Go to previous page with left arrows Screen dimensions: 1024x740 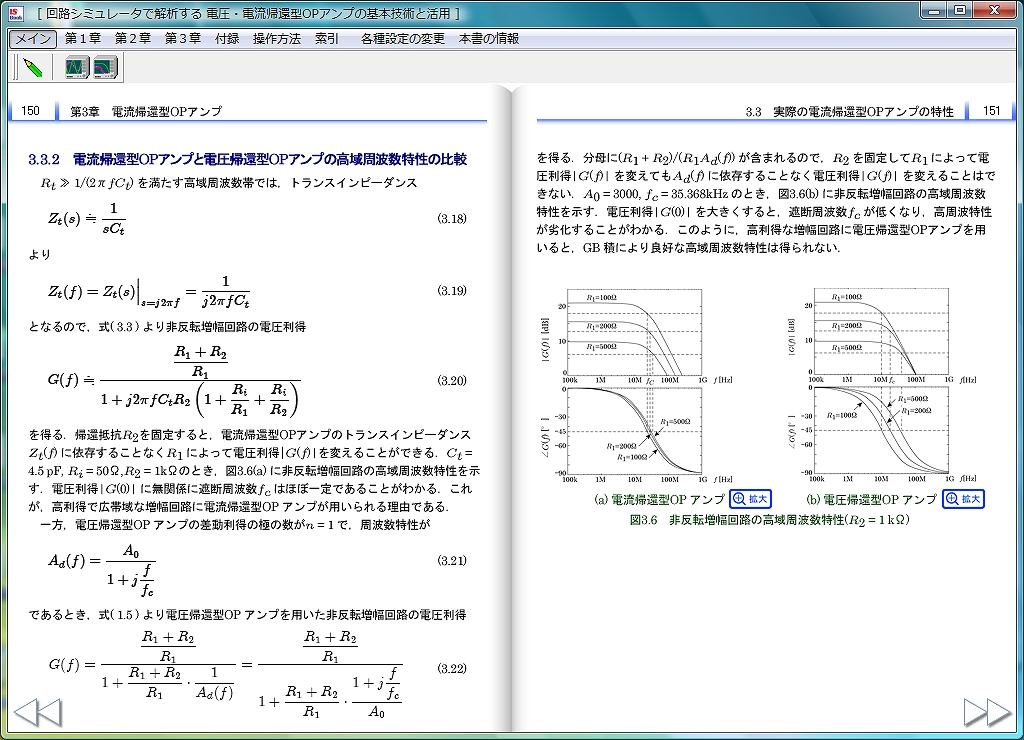coord(37,713)
